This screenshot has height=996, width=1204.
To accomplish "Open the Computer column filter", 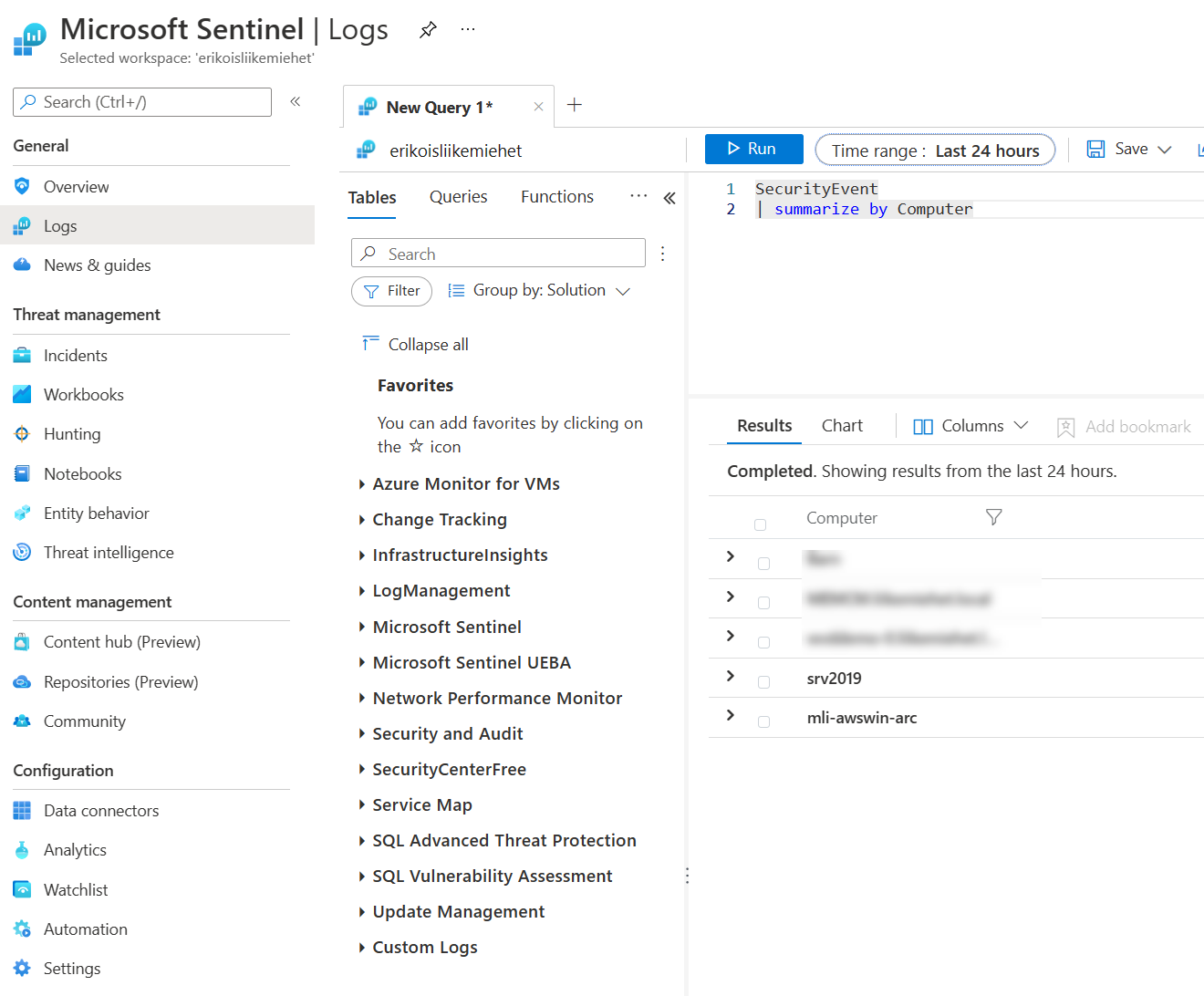I will tap(993, 517).
